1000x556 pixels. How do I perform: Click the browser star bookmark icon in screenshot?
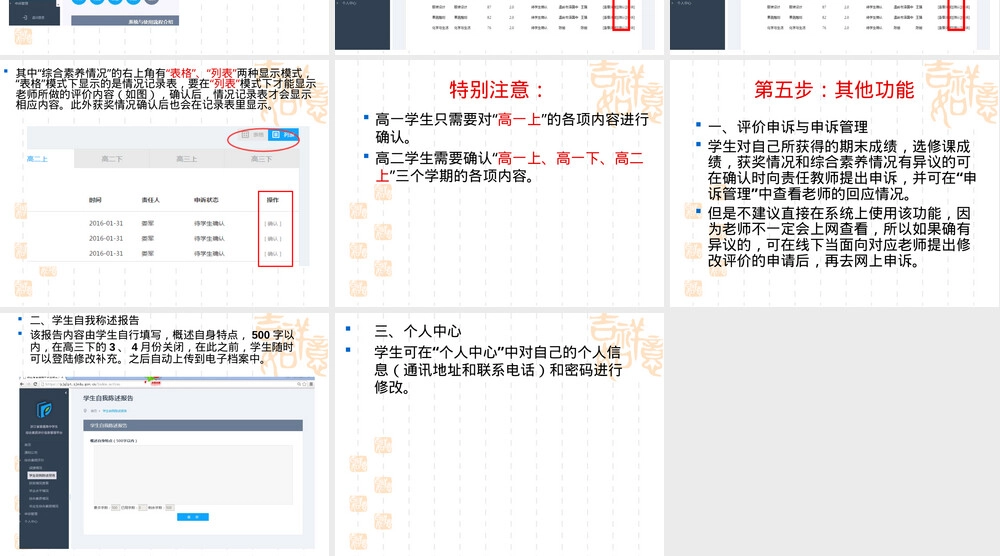[305, 384]
